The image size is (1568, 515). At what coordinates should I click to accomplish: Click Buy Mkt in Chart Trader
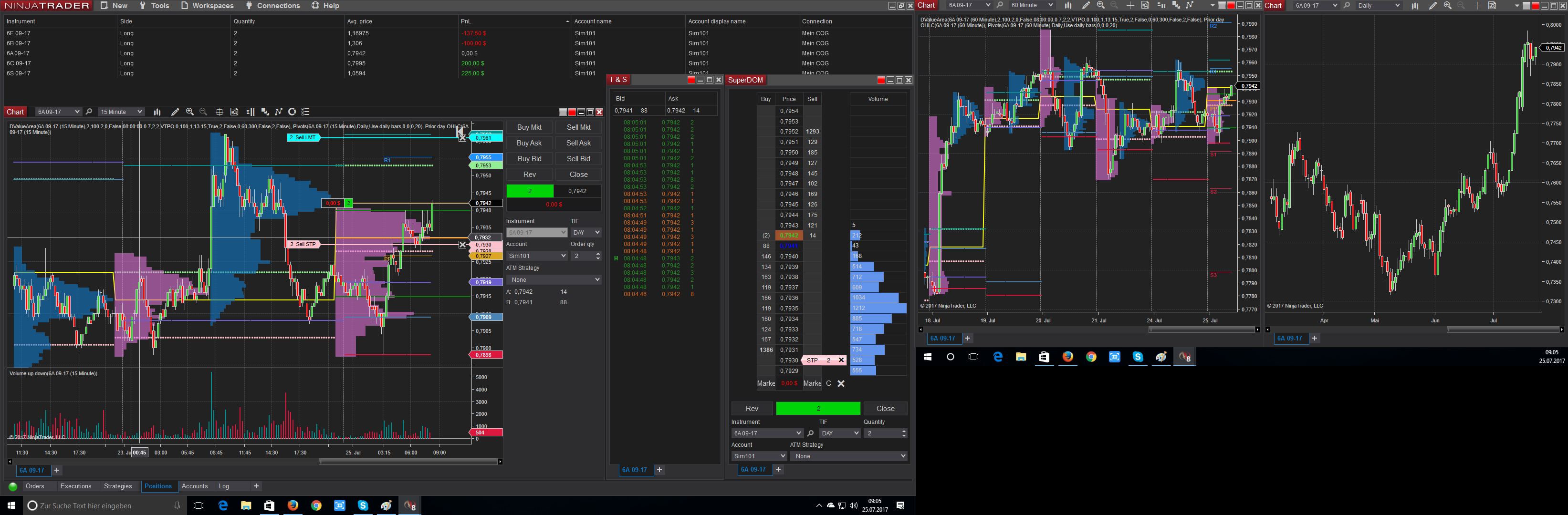[529, 127]
